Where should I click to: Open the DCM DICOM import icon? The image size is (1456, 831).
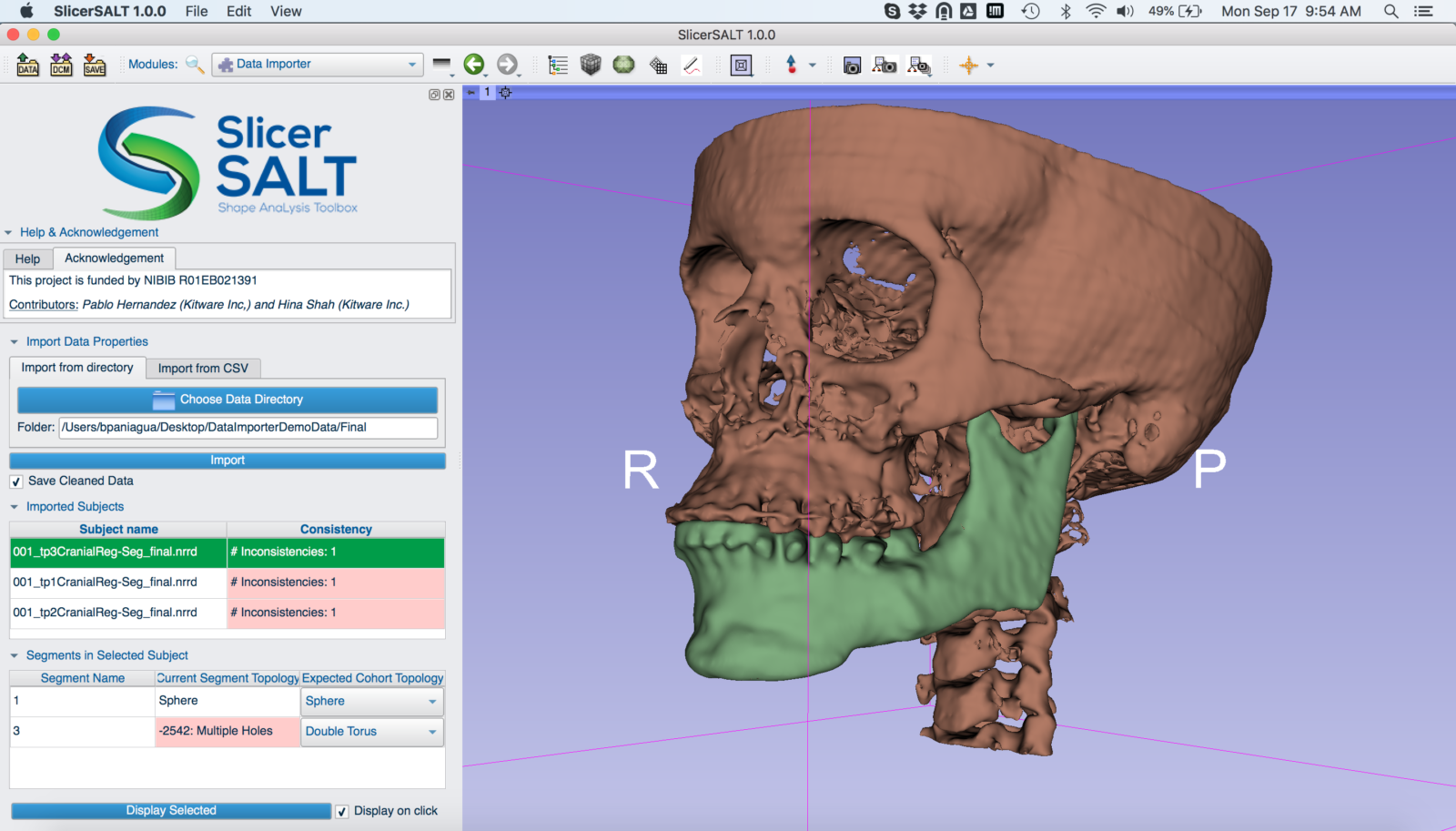[x=61, y=65]
